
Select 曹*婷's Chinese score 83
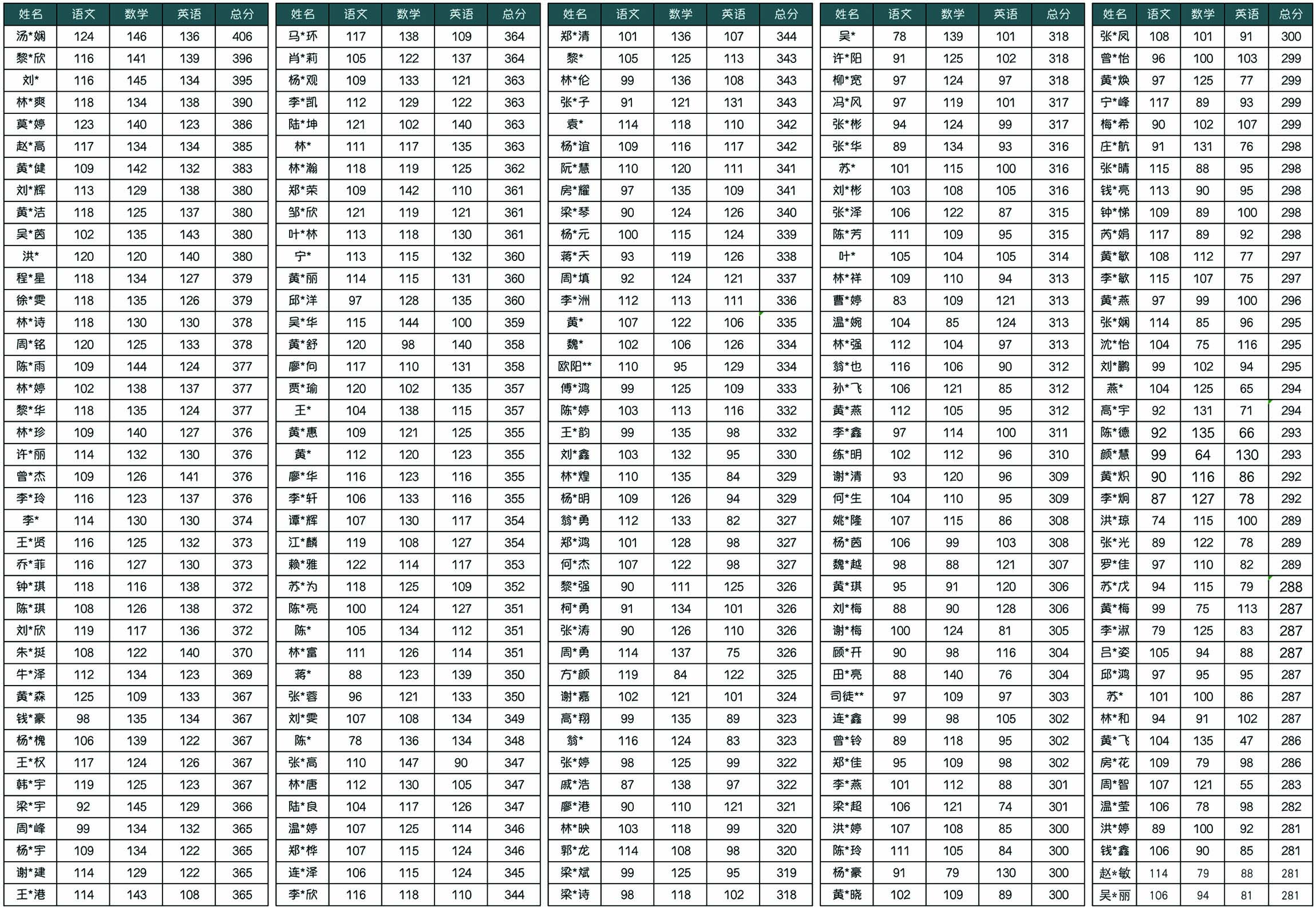(900, 300)
